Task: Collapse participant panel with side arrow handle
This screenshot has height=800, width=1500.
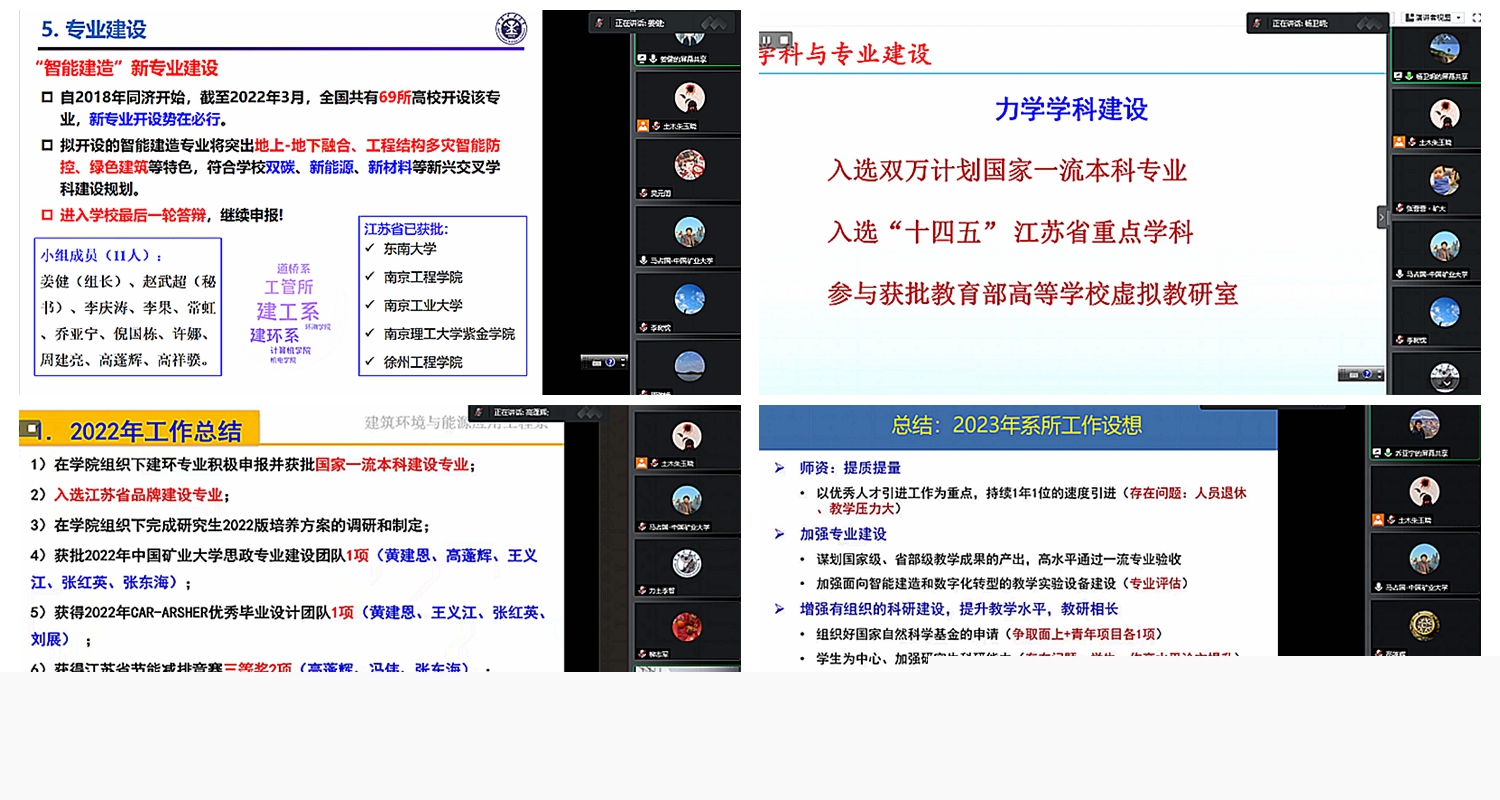Action: coord(1382,216)
